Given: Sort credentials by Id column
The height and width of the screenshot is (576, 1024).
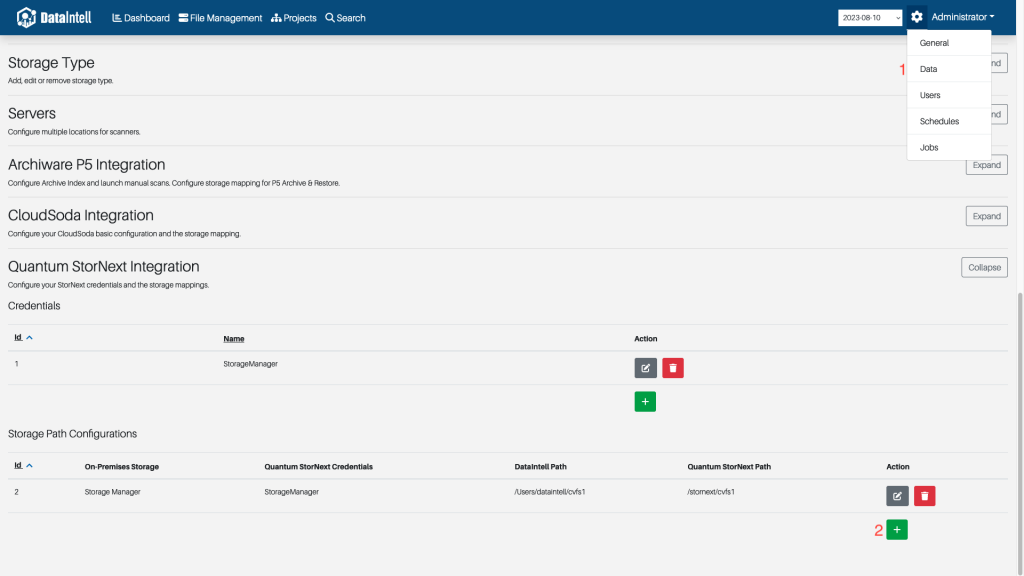Looking at the screenshot, I should click(24, 338).
